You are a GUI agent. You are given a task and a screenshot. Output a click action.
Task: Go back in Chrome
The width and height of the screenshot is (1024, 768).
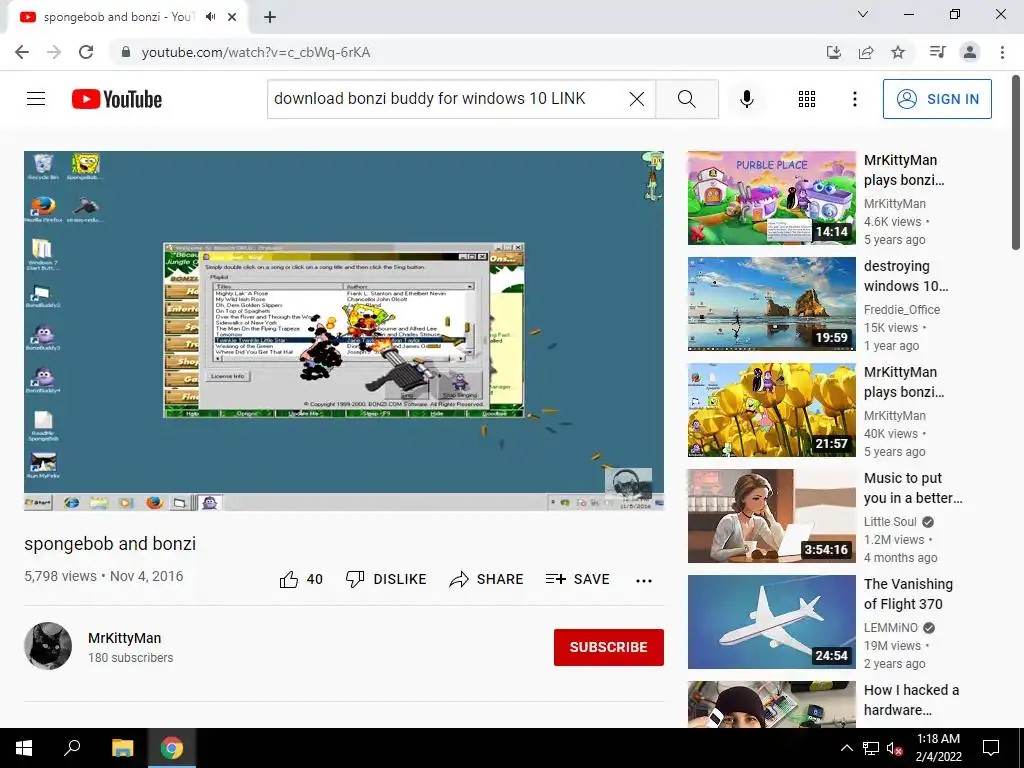[22, 52]
